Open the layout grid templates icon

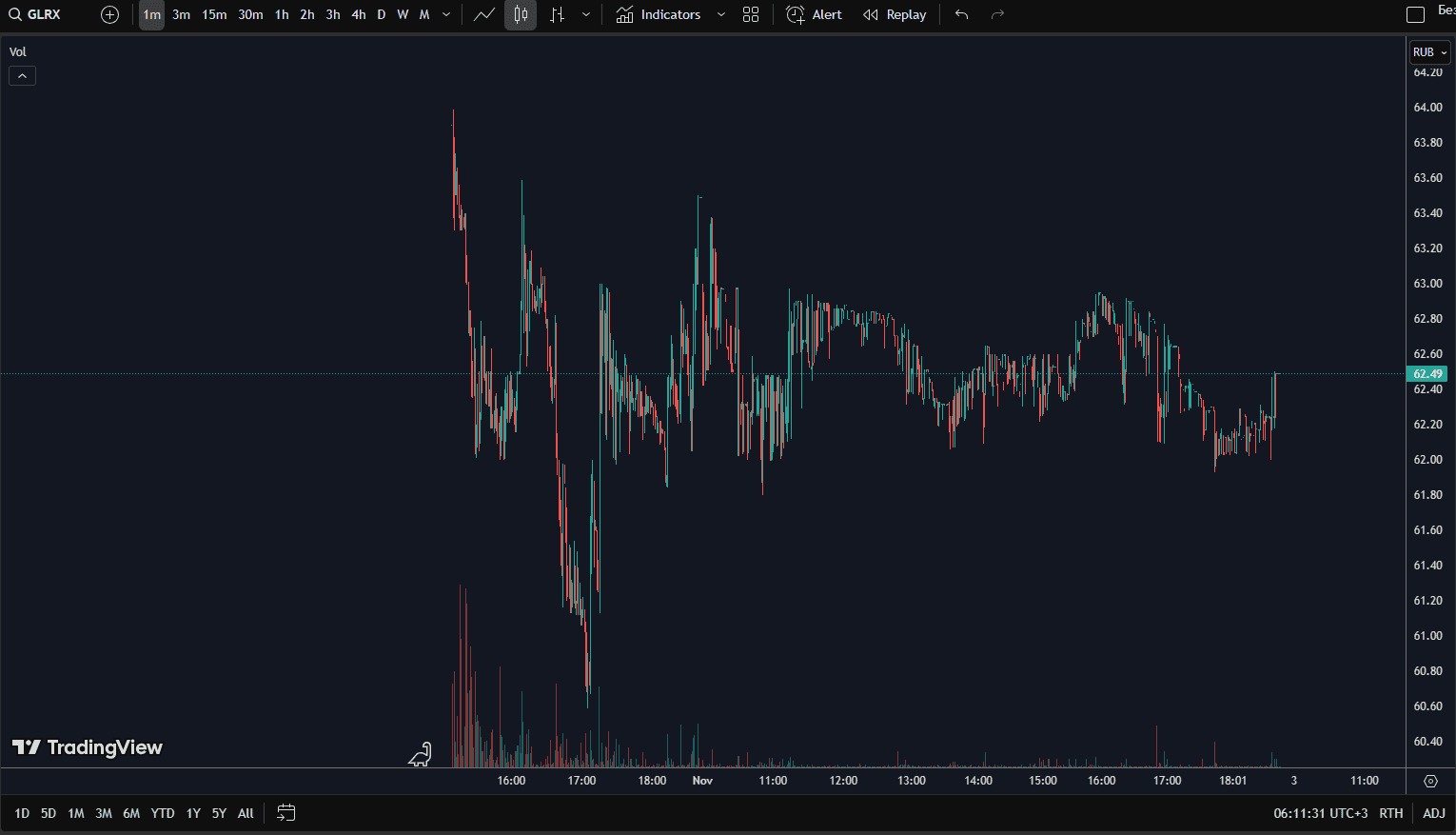click(751, 14)
